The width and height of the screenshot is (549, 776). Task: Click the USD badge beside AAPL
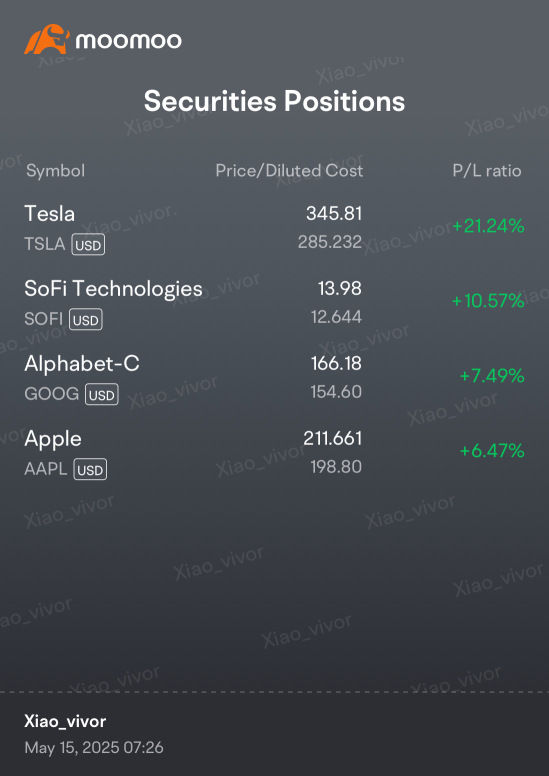(90, 470)
